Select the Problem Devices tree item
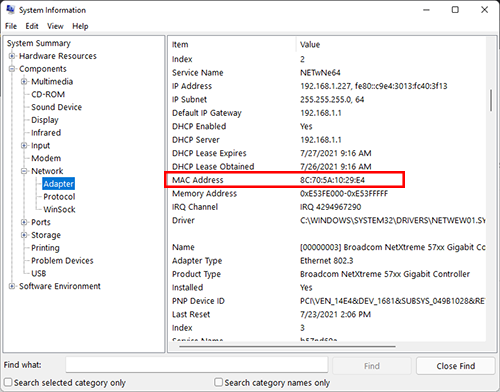500x392 pixels. 62,261
